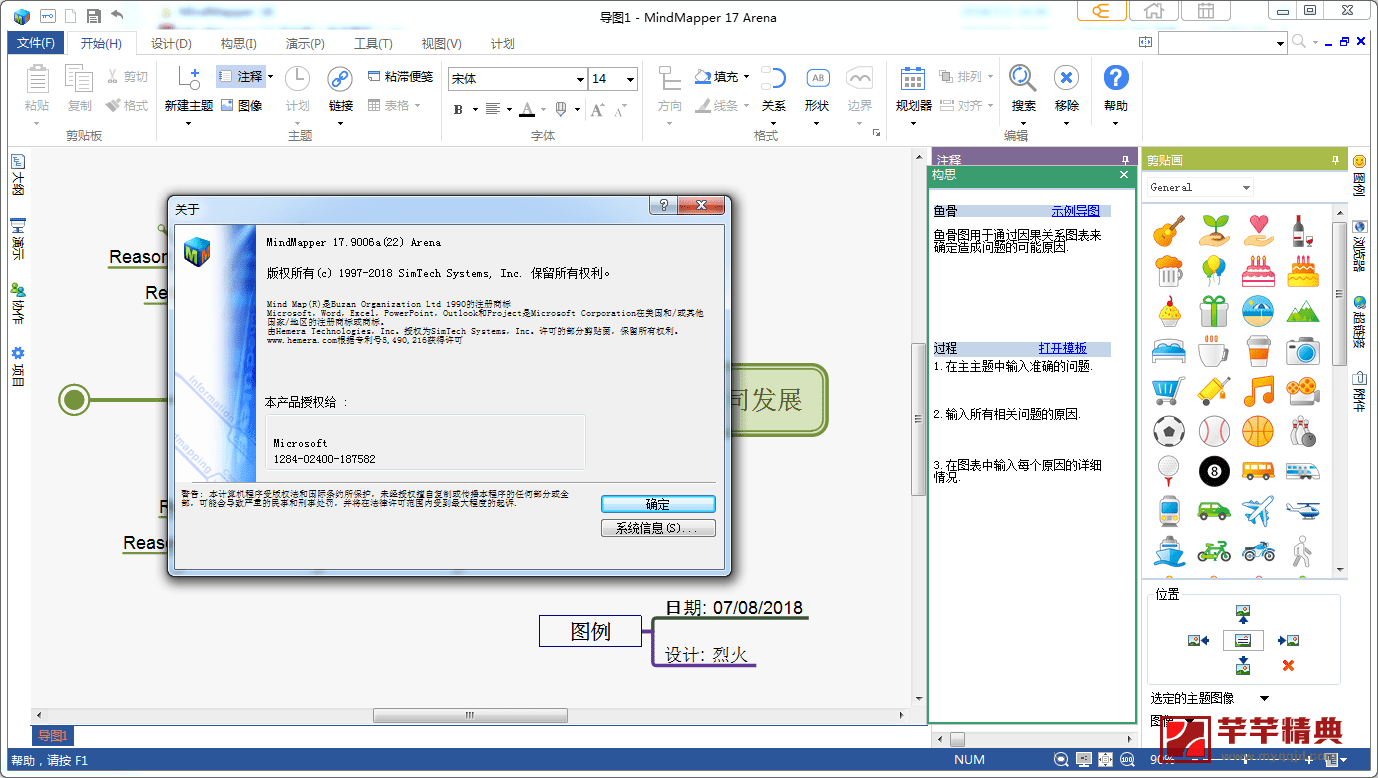Select the 导图1 document tab
This screenshot has height=778, width=1378.
pyautogui.click(x=53, y=736)
